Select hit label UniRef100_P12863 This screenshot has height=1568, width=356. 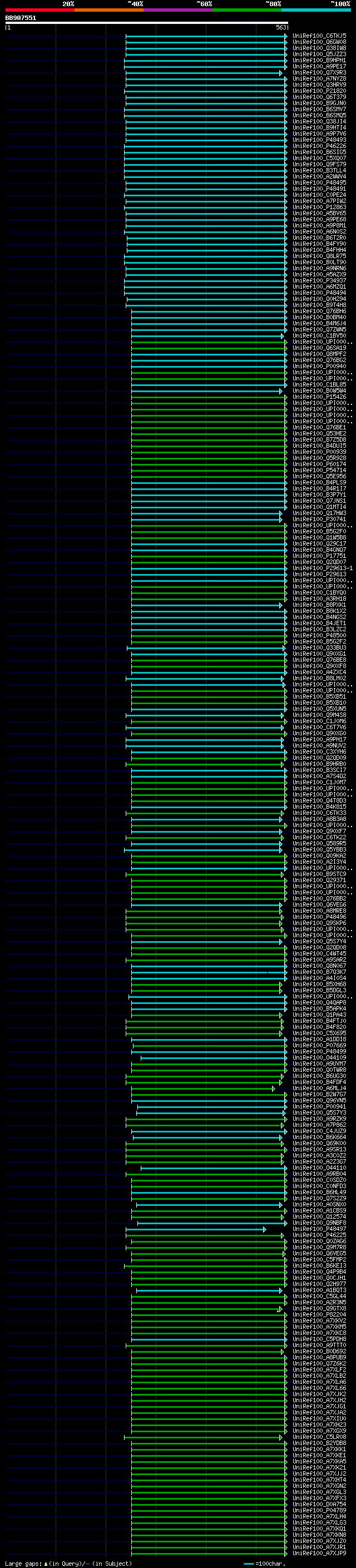[x=319, y=207]
